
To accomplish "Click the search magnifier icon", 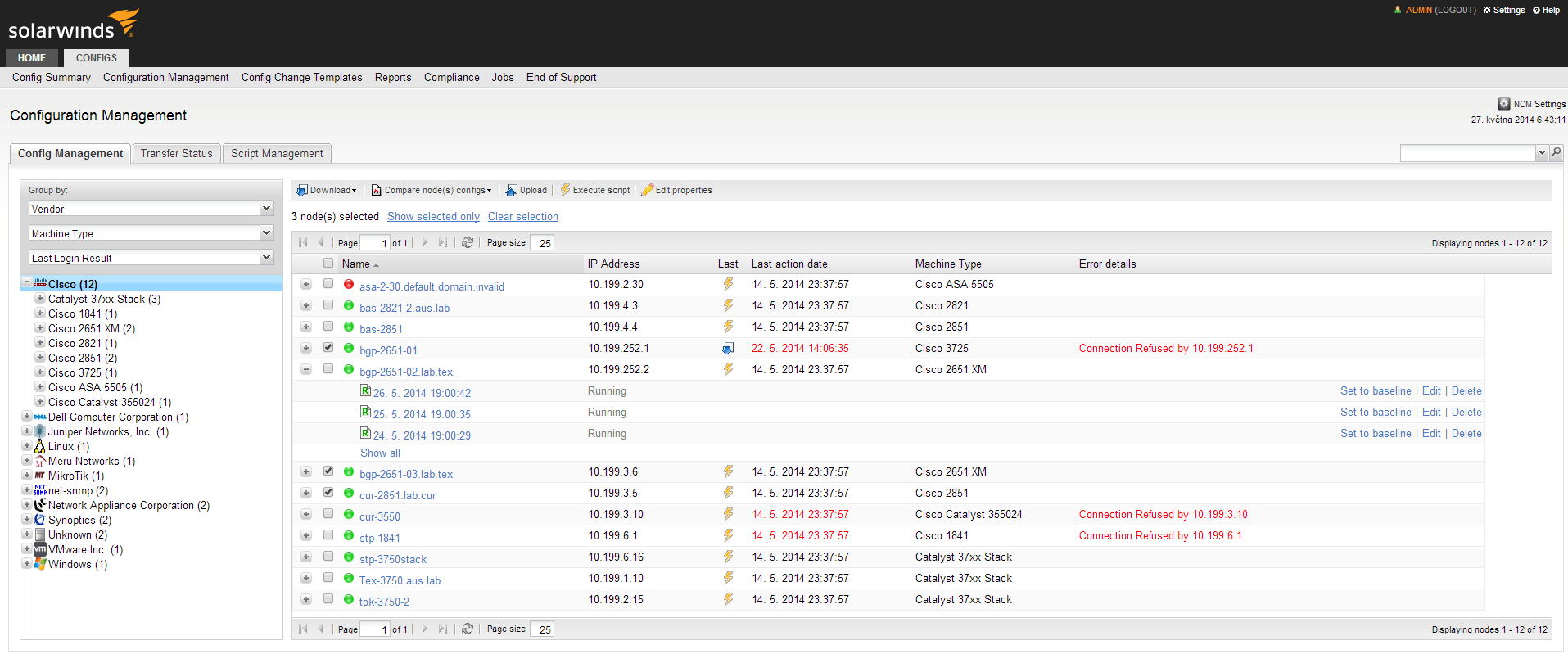I will (1557, 152).
